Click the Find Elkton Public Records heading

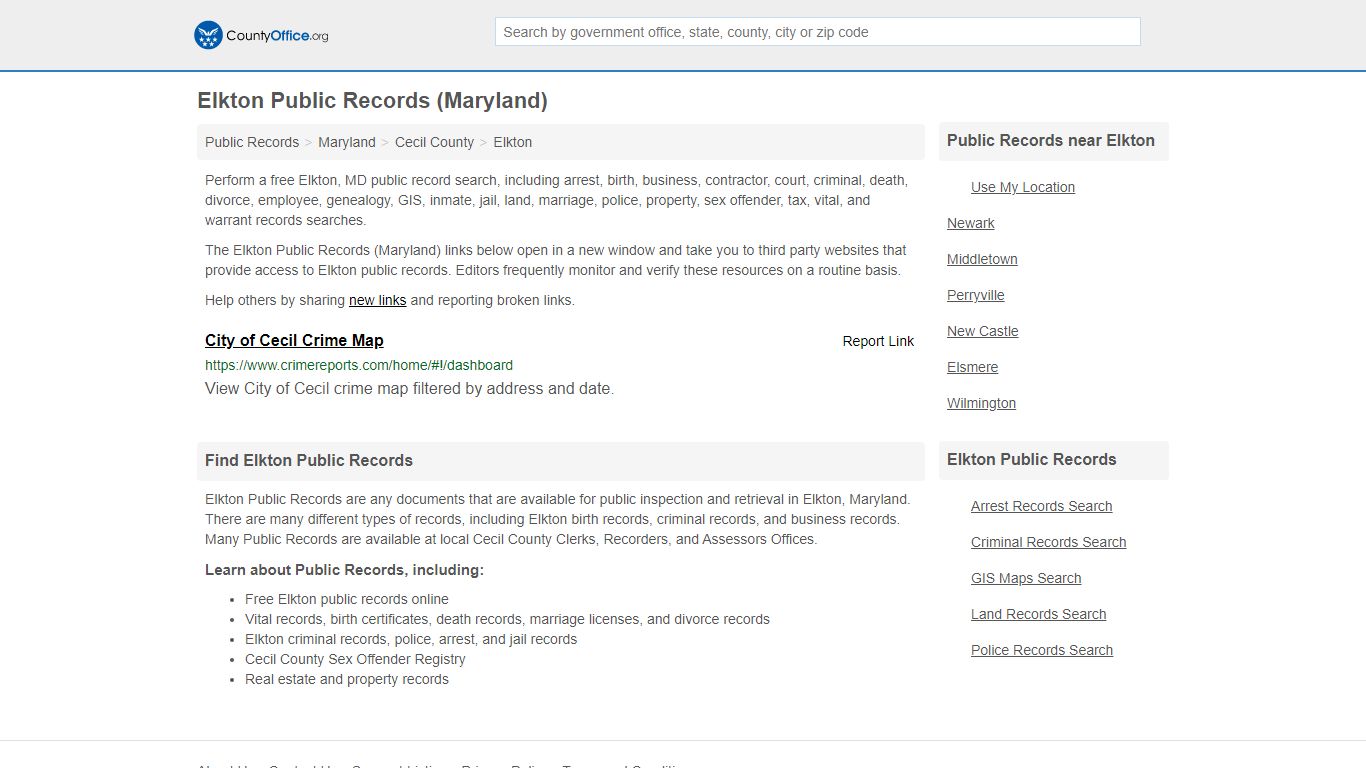tap(309, 461)
